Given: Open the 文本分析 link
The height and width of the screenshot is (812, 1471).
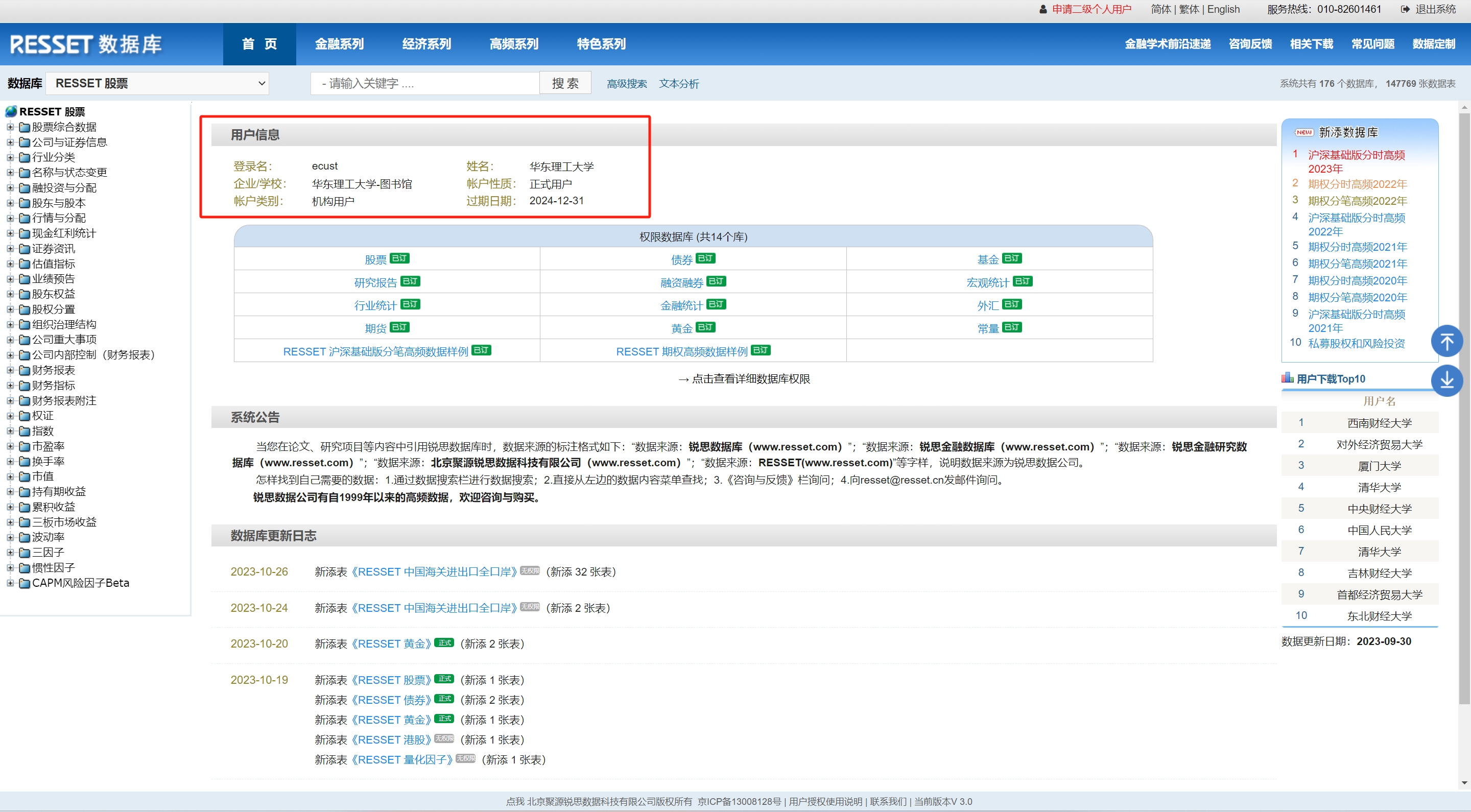Looking at the screenshot, I should pyautogui.click(x=678, y=84).
